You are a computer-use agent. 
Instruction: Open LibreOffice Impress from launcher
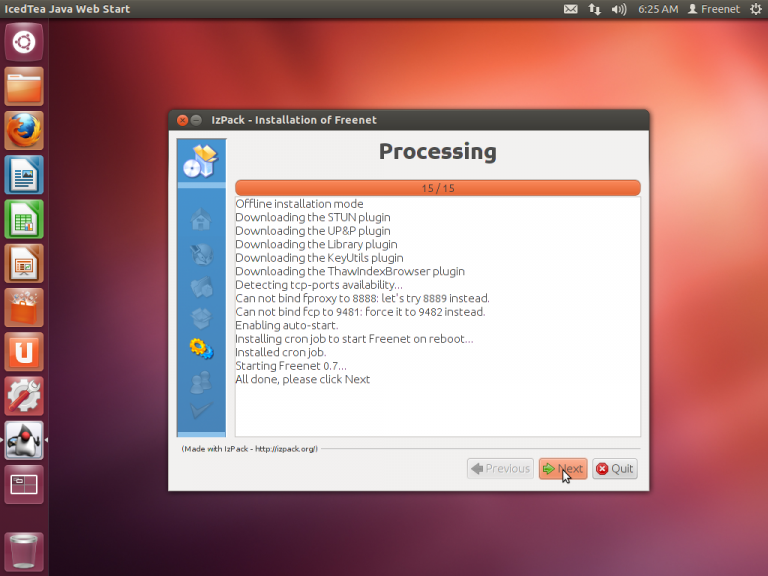pos(24,262)
